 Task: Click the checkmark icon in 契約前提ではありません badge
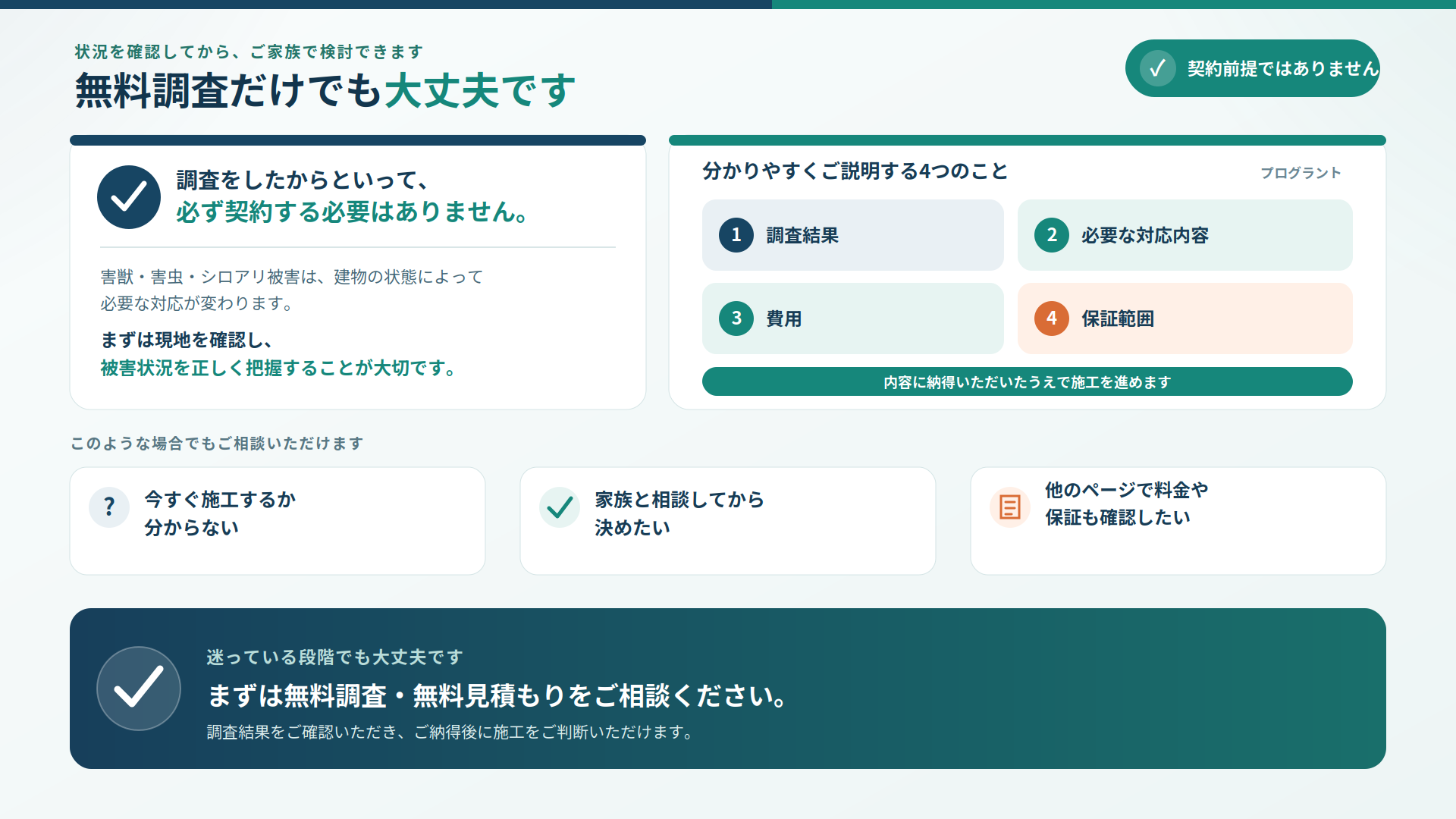(x=1157, y=68)
